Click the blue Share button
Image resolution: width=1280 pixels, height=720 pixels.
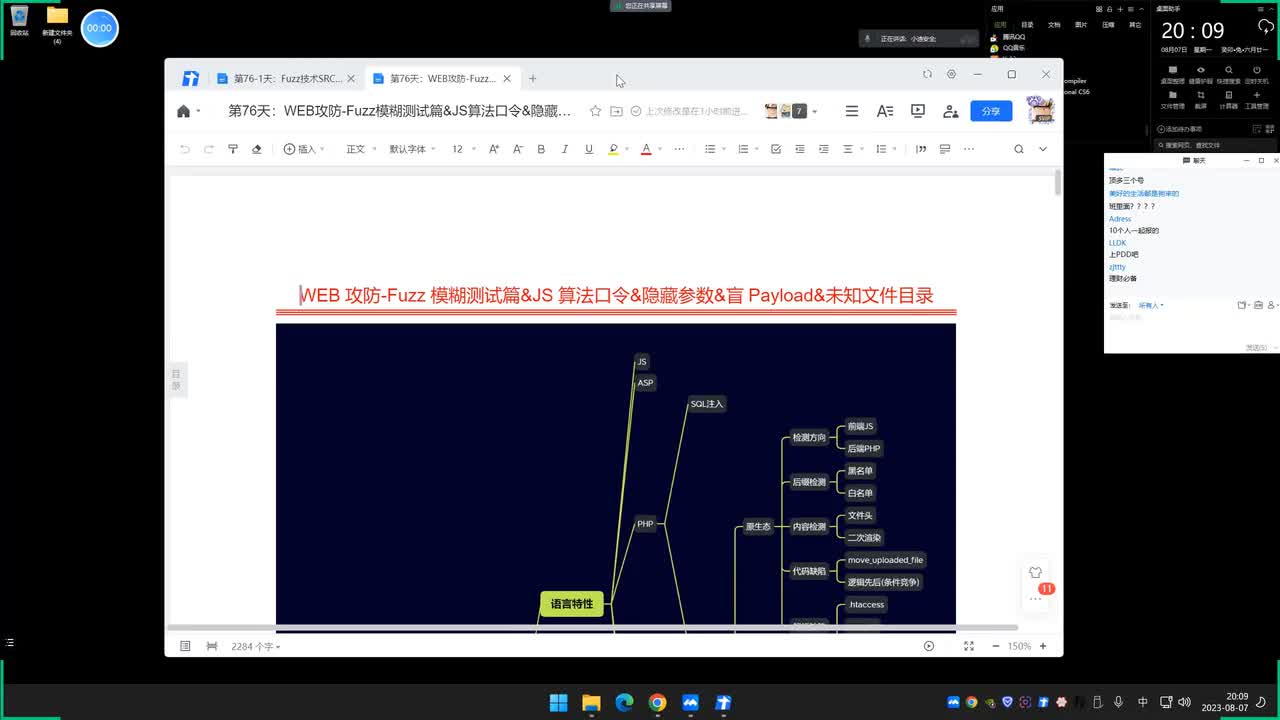tap(991, 111)
